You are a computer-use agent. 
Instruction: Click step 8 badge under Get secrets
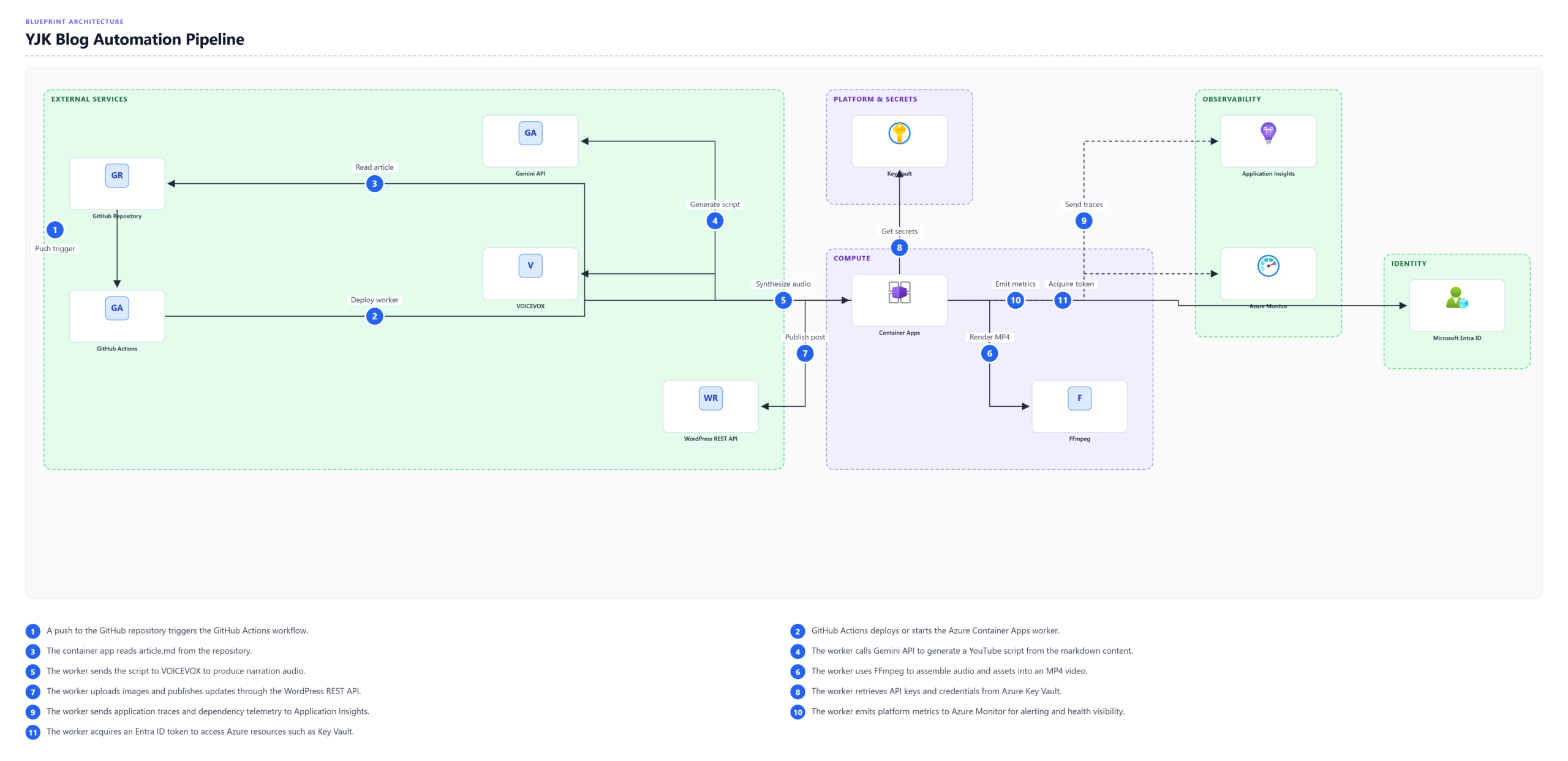[x=899, y=248]
